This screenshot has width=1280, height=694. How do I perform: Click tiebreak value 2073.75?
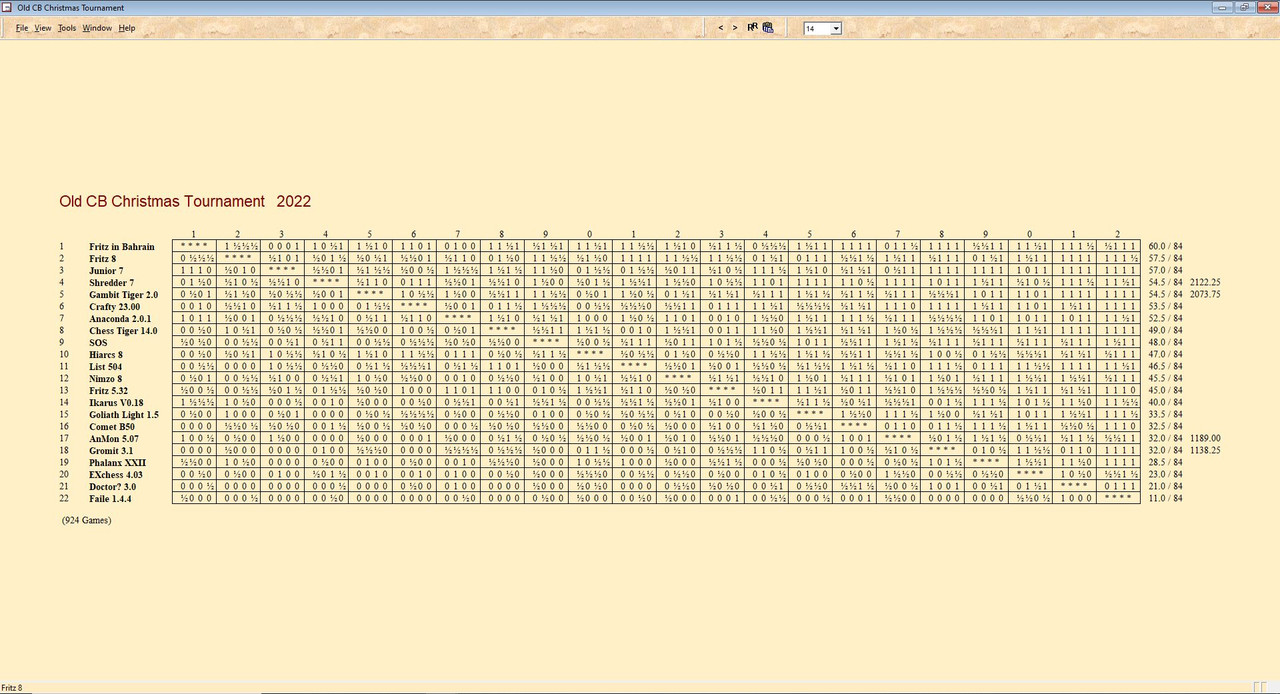[1205, 295]
